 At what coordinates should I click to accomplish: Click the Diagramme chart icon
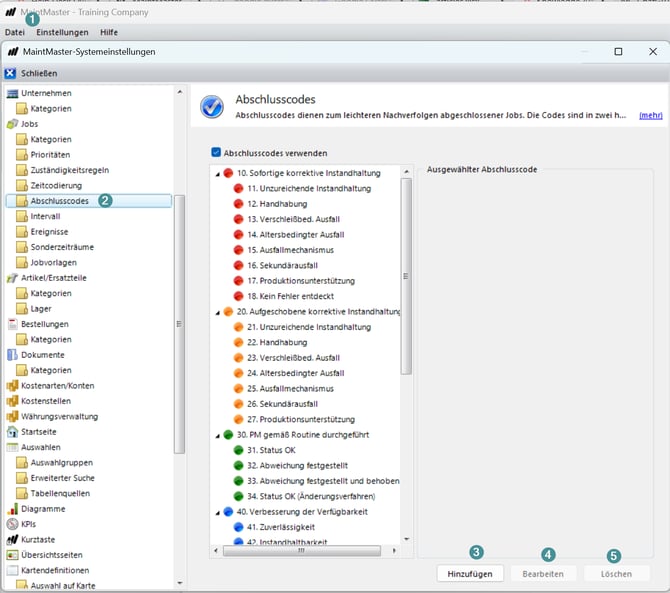pos(13,508)
